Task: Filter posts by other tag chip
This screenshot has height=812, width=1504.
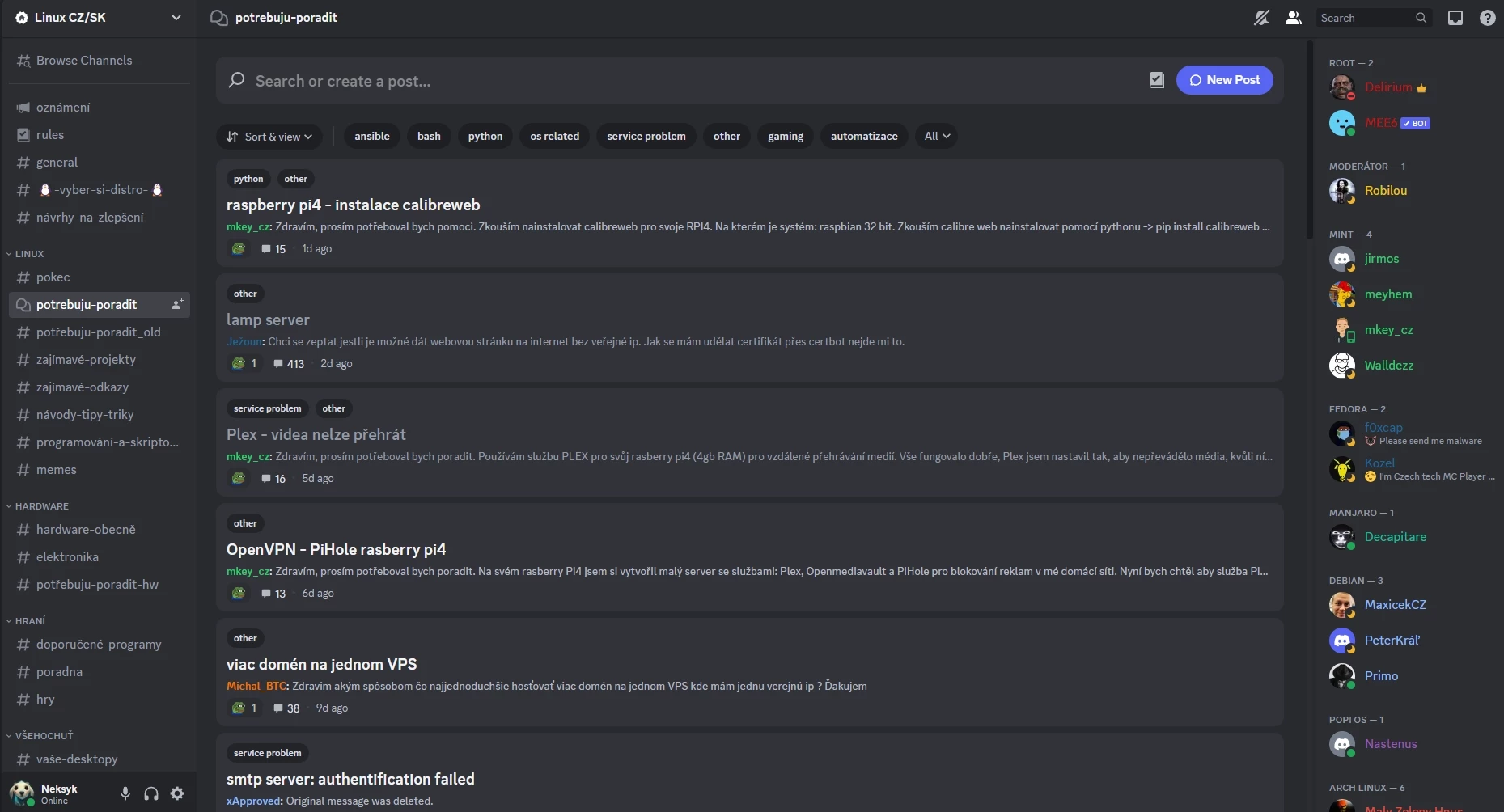Action: pos(727,137)
